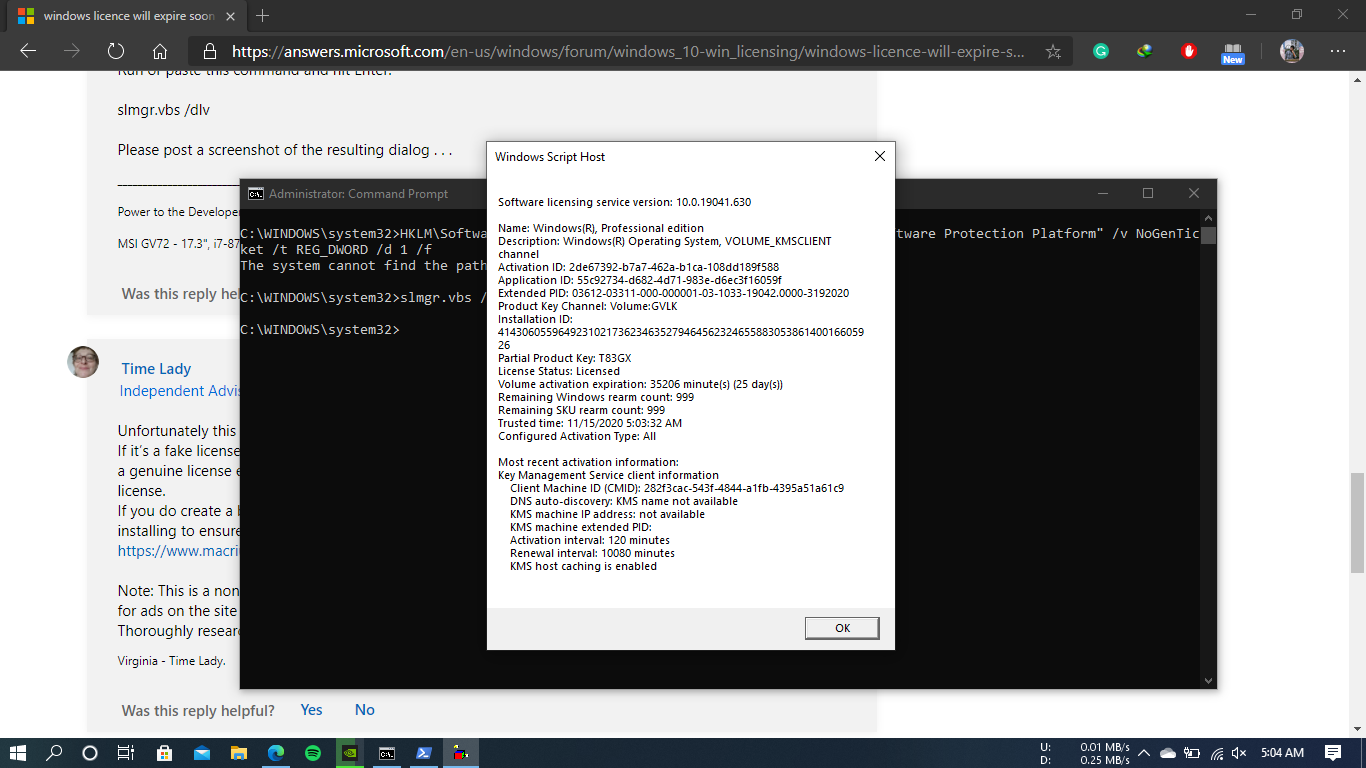
Task: Minimize the Command Prompt window
Action: coord(1102,193)
